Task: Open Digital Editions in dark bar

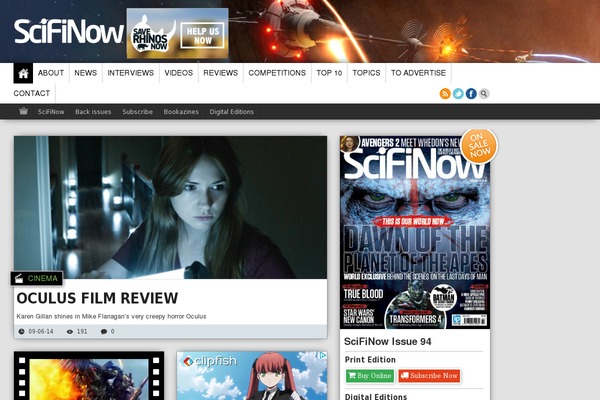Action: coord(232,112)
